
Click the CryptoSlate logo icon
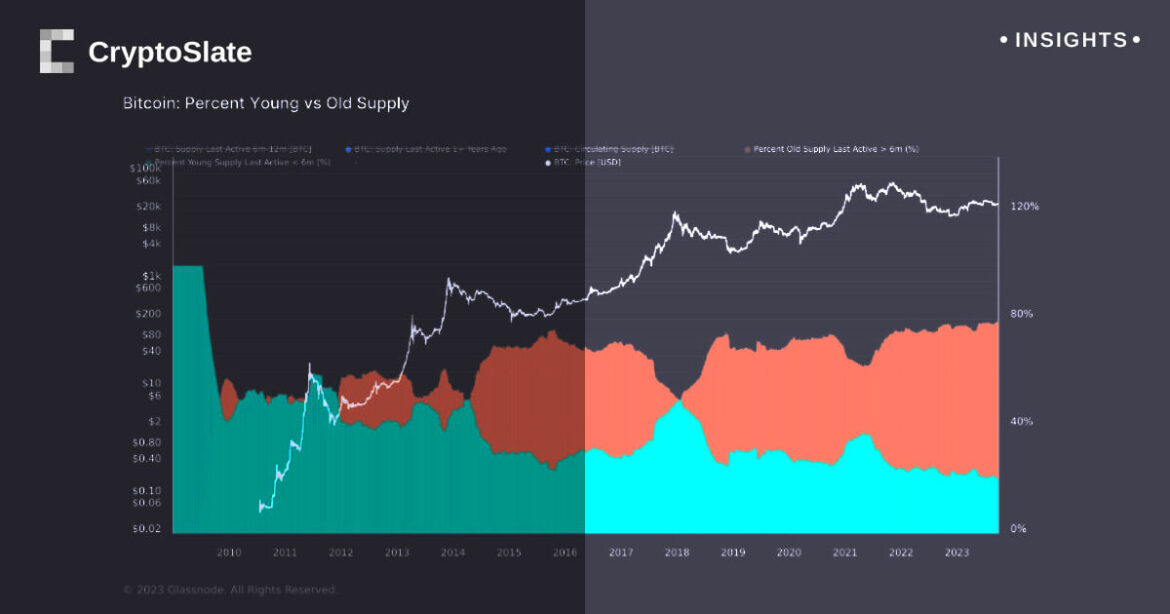[x=57, y=51]
